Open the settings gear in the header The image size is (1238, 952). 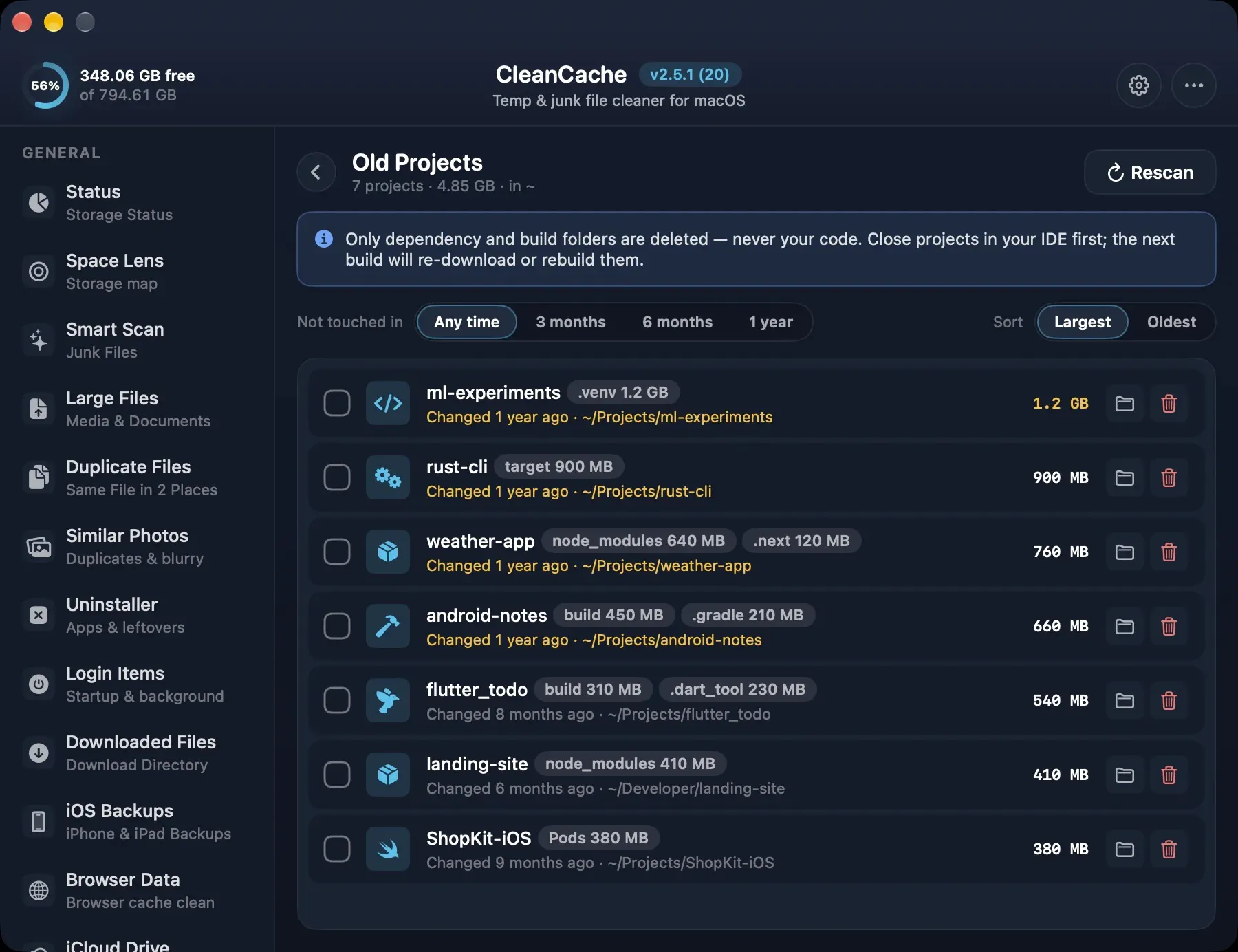pyautogui.click(x=1139, y=85)
